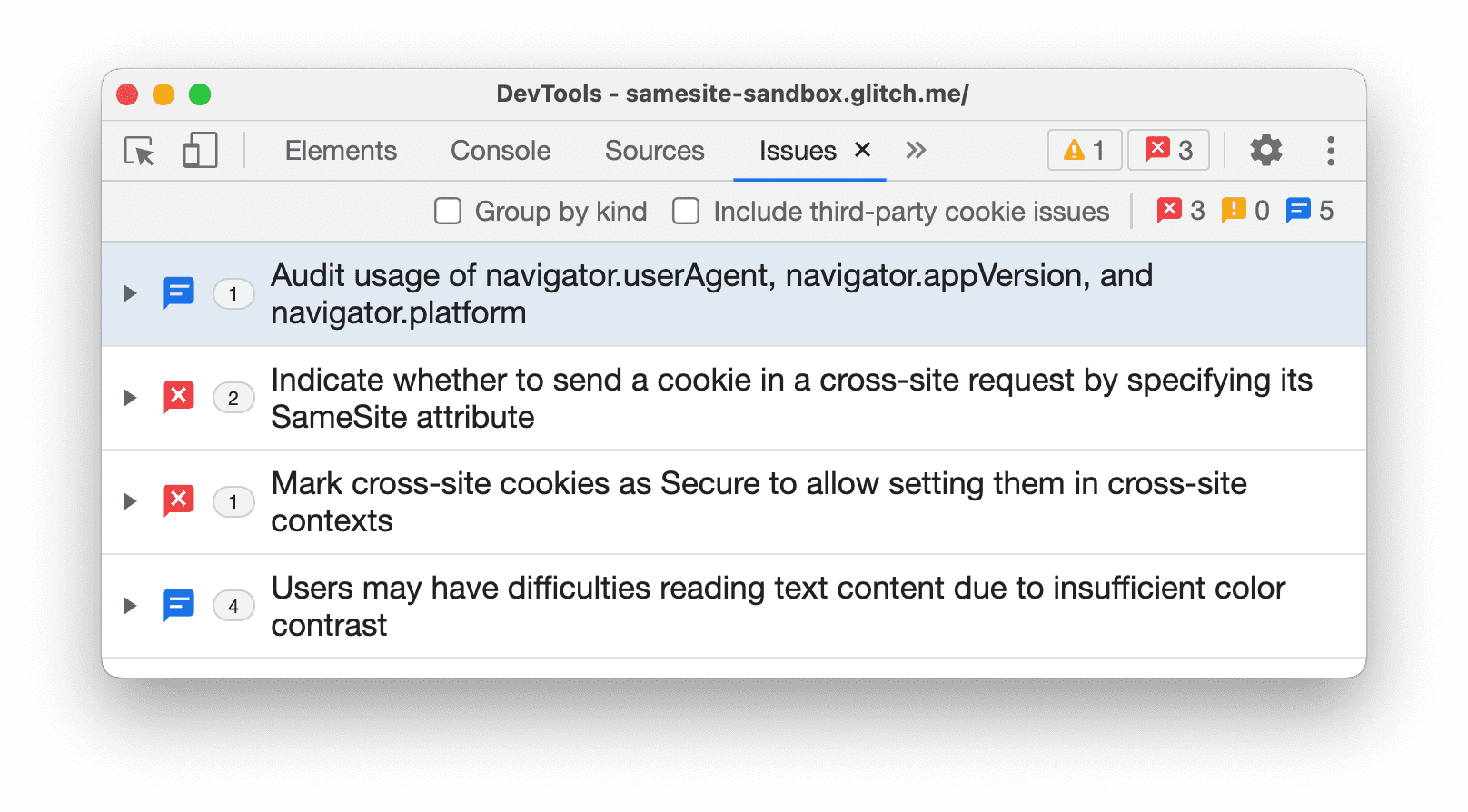Click the yellow warnings counter badge
1468x812 pixels.
1084,150
